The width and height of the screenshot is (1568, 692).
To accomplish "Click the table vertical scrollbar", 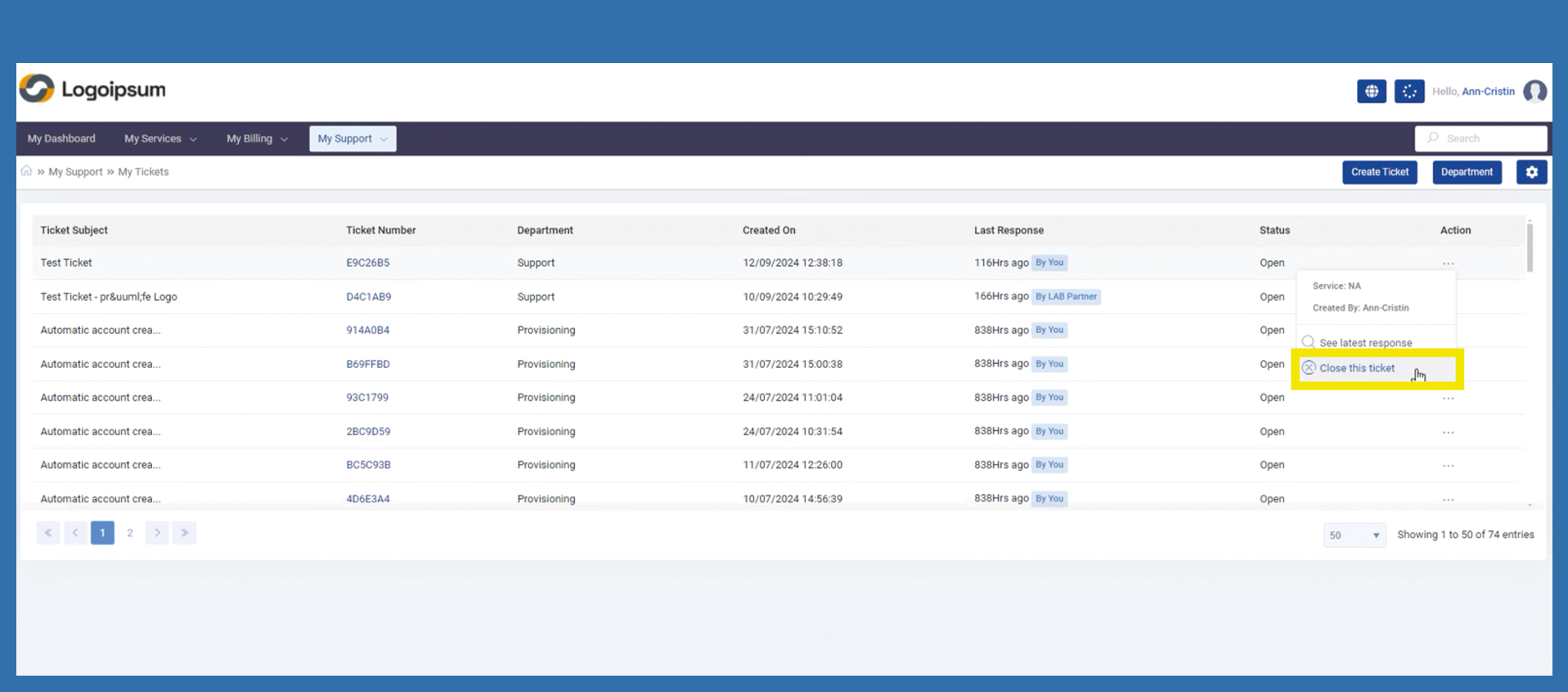I will (1530, 245).
